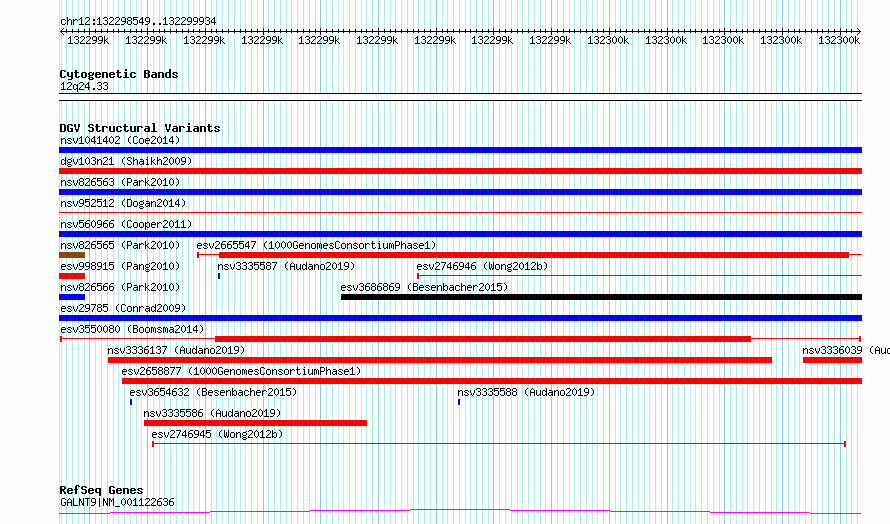
Task: Select the brown bar of nsv826565
Action: pyautogui.click(x=72, y=255)
